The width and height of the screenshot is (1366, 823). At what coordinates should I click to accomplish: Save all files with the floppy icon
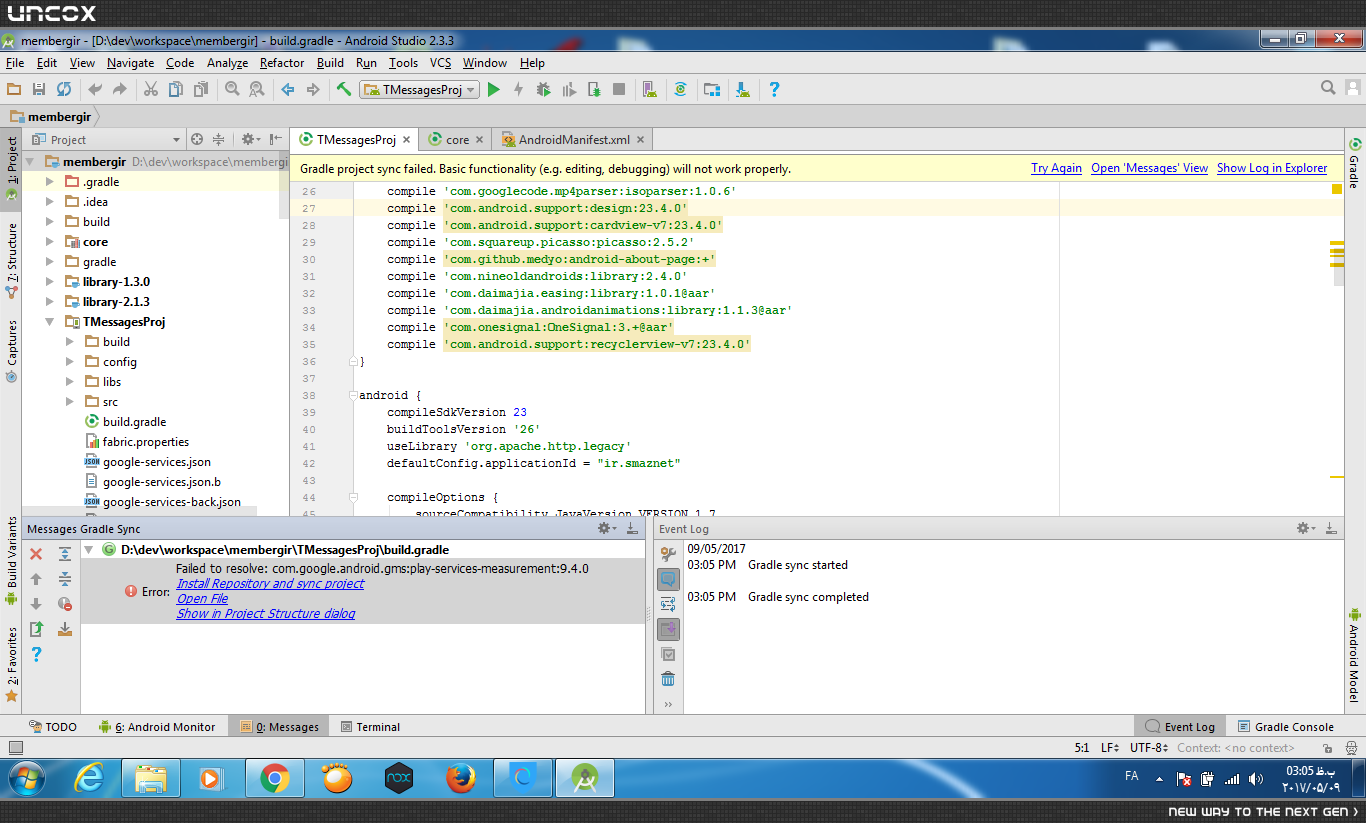tap(39, 89)
